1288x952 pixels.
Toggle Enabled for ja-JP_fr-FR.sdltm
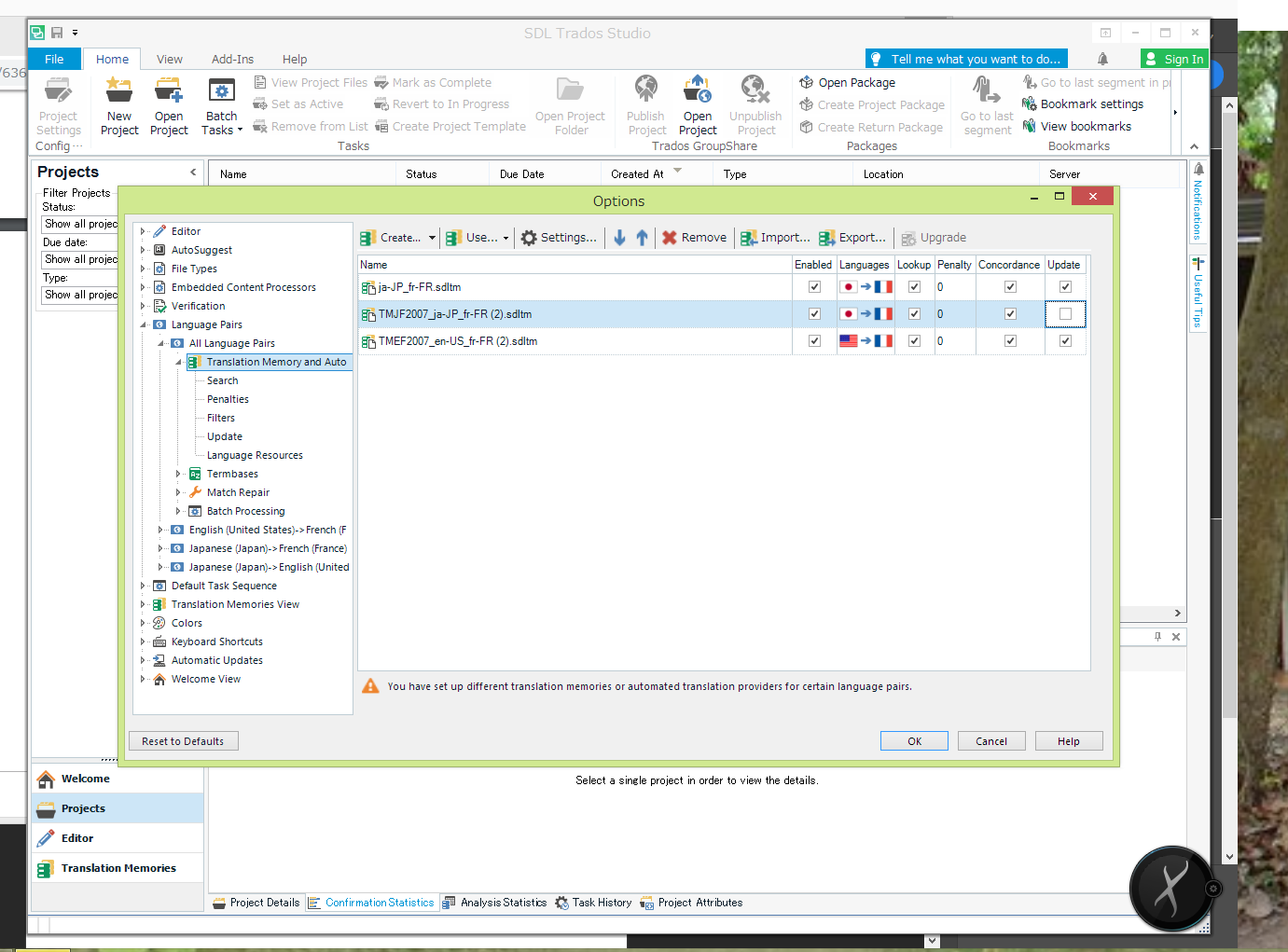coord(814,287)
